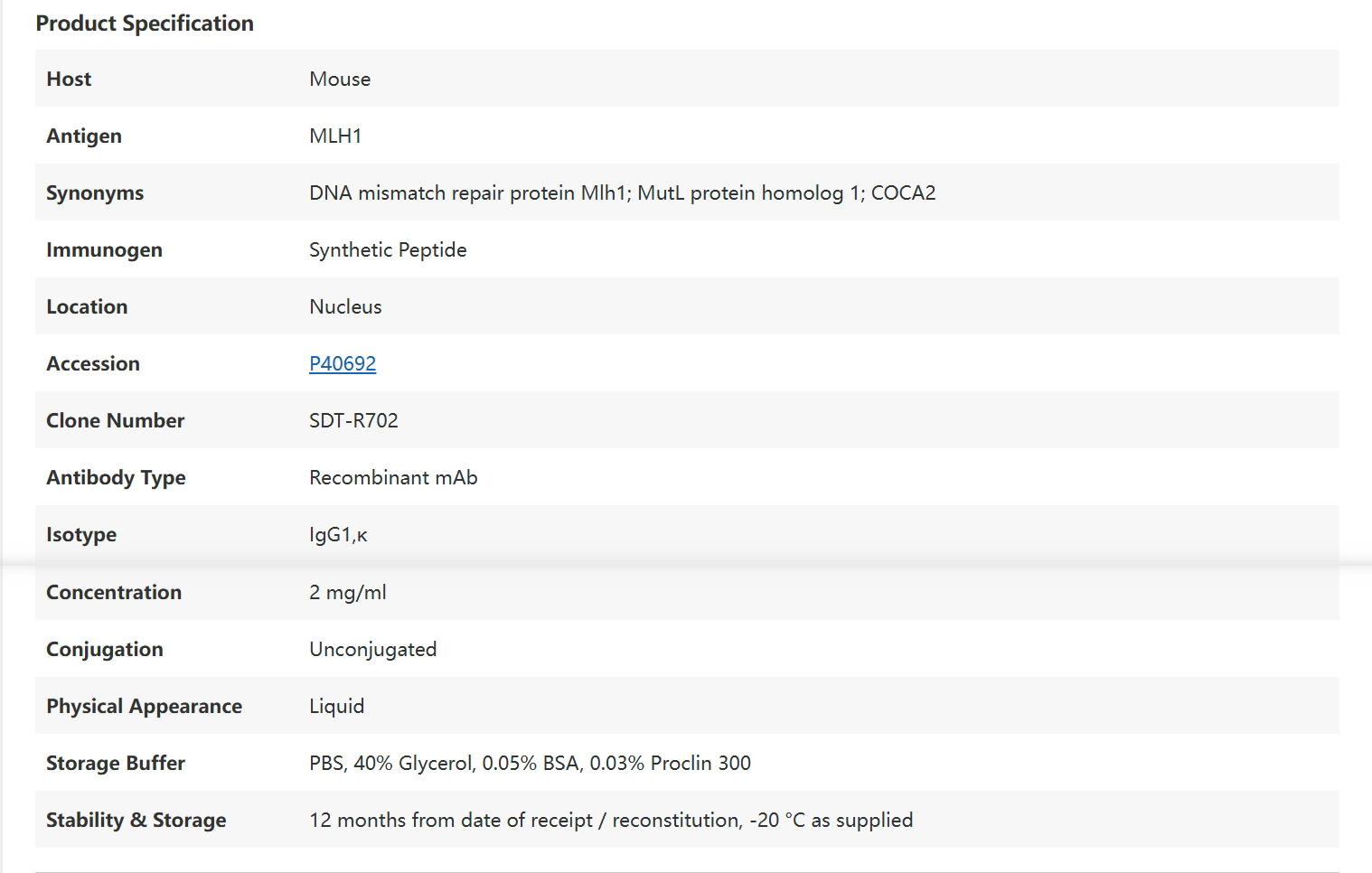1372x873 pixels.
Task: Click the Host row label
Action: coord(69,80)
